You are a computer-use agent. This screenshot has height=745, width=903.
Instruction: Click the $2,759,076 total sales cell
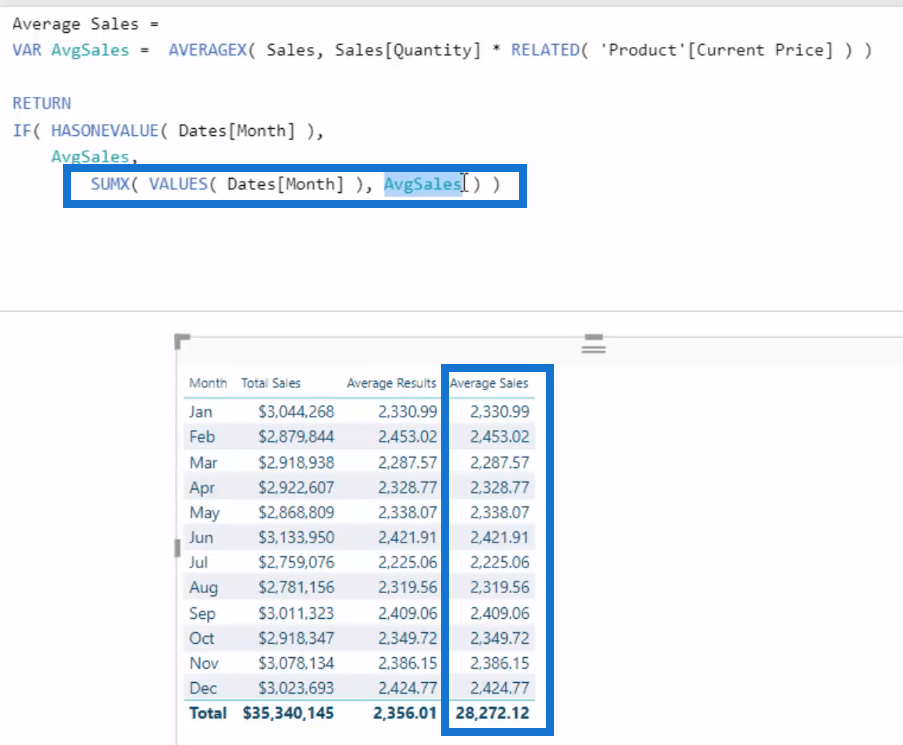pos(296,562)
